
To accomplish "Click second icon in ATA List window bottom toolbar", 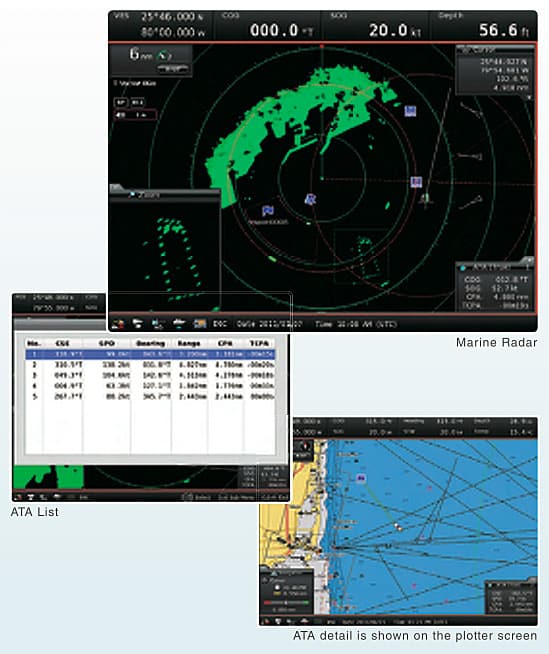I will point(31,497).
